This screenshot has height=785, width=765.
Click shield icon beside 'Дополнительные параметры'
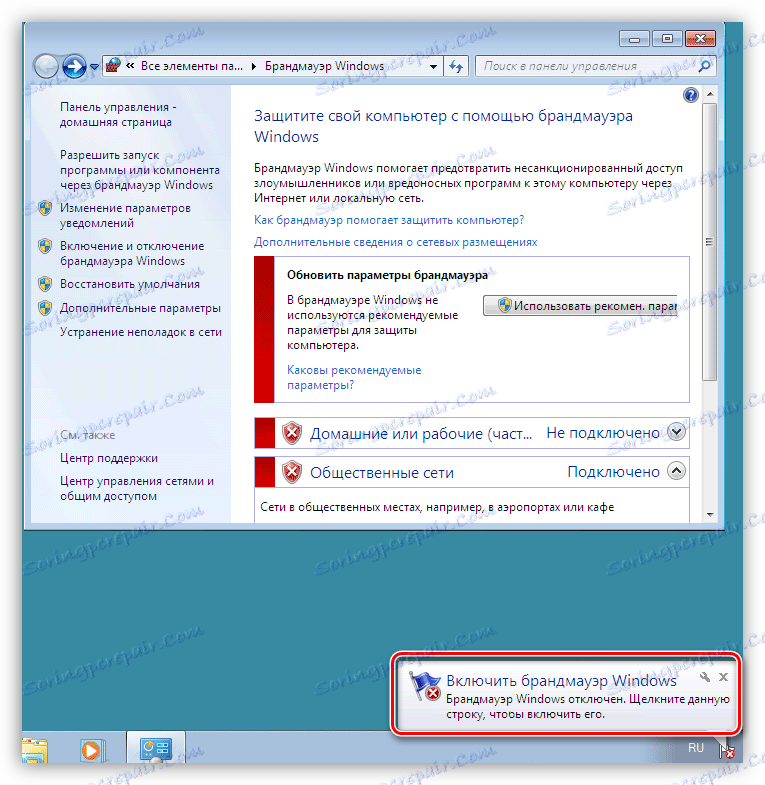45,308
